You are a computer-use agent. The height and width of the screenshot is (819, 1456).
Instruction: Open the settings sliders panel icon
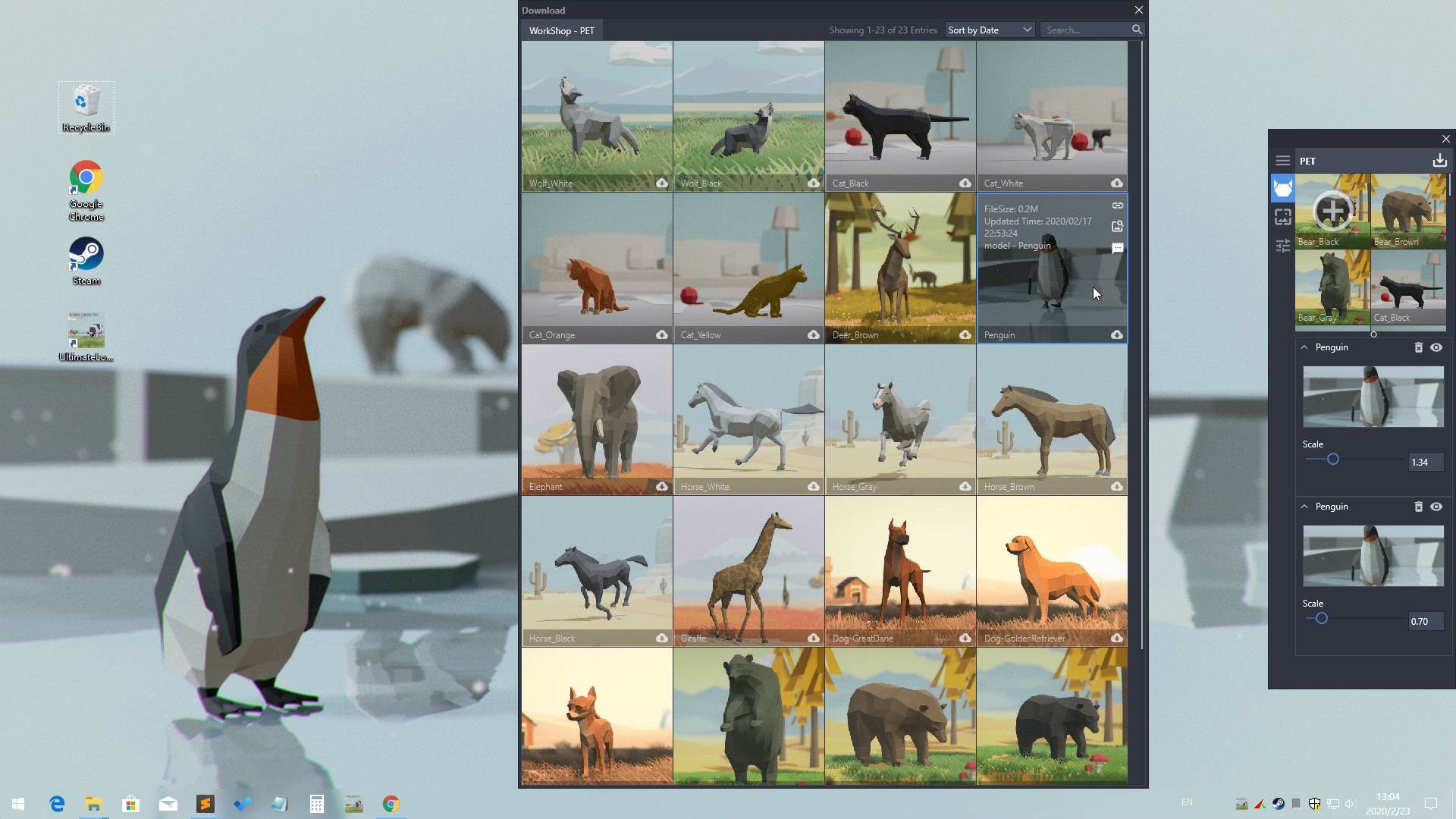1282,246
